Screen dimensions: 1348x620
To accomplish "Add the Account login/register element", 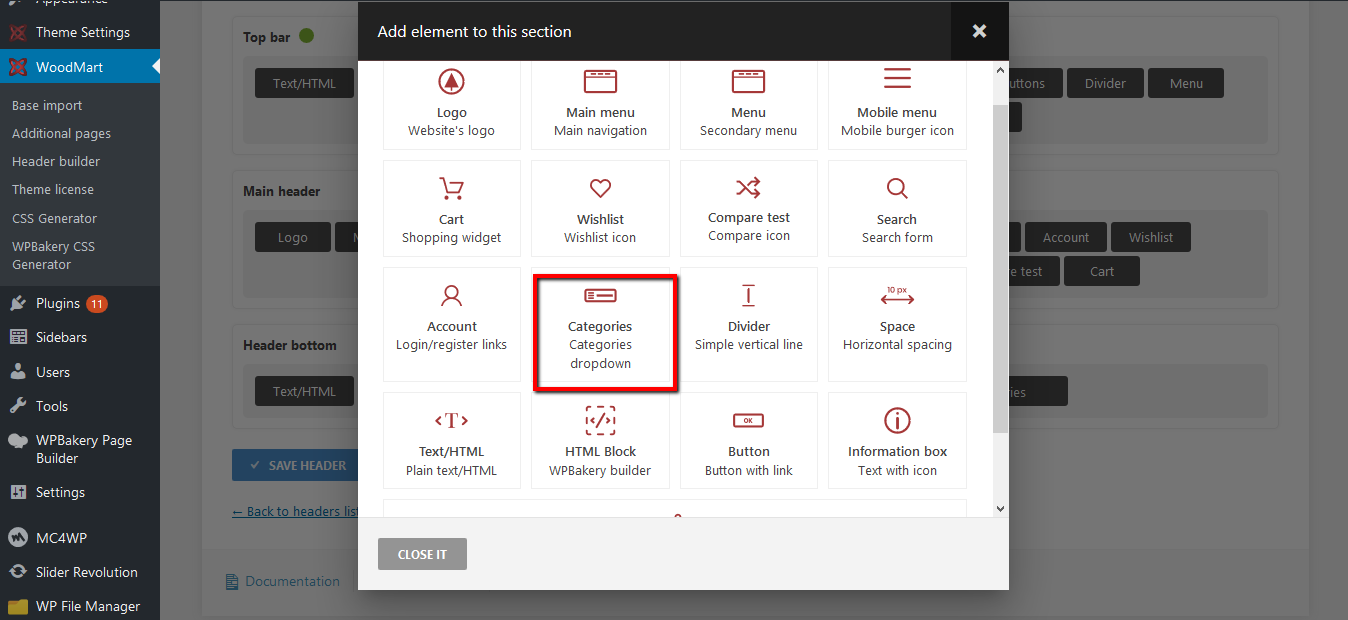I will [x=451, y=324].
